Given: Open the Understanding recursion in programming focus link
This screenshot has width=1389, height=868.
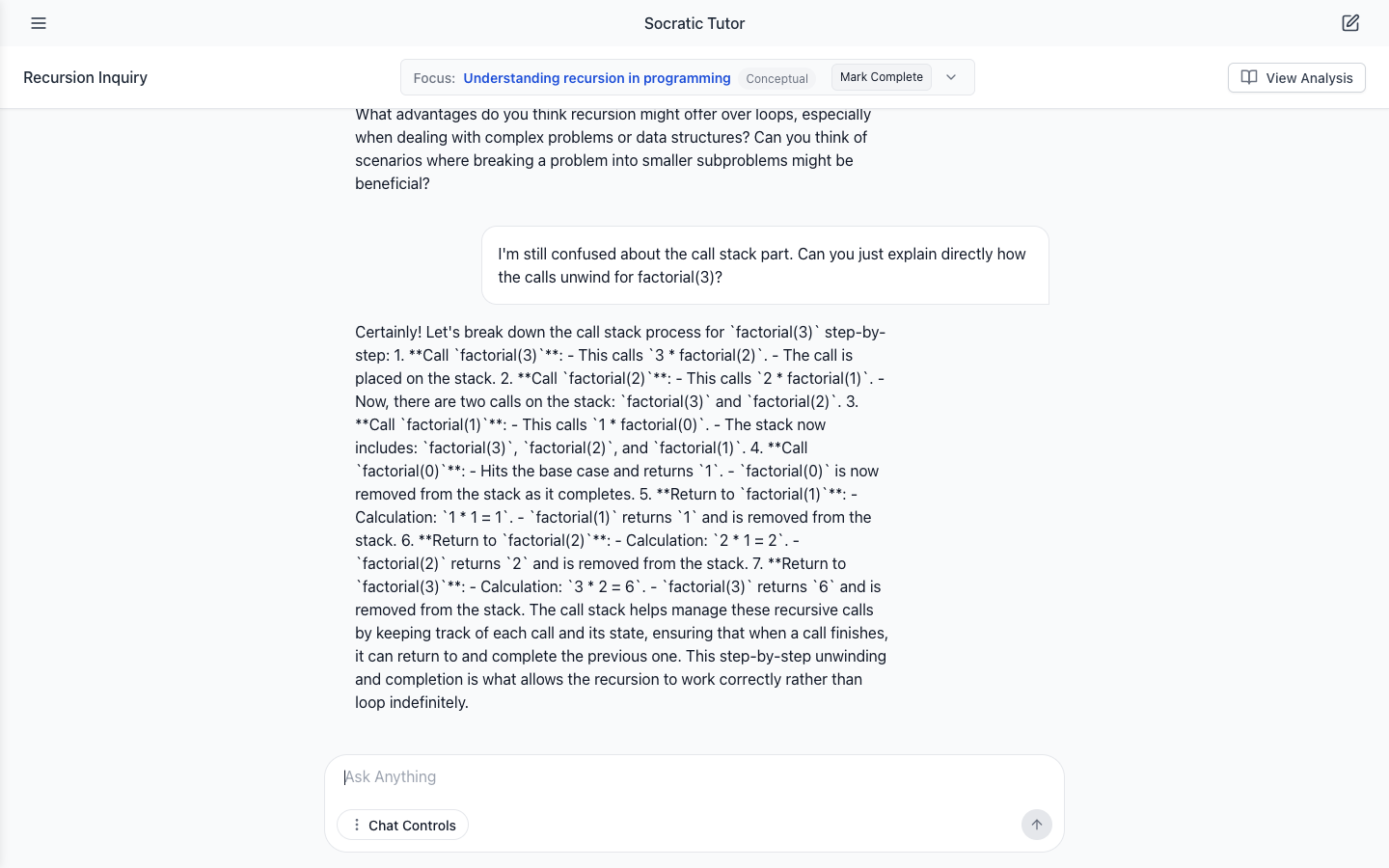Looking at the screenshot, I should [x=597, y=78].
